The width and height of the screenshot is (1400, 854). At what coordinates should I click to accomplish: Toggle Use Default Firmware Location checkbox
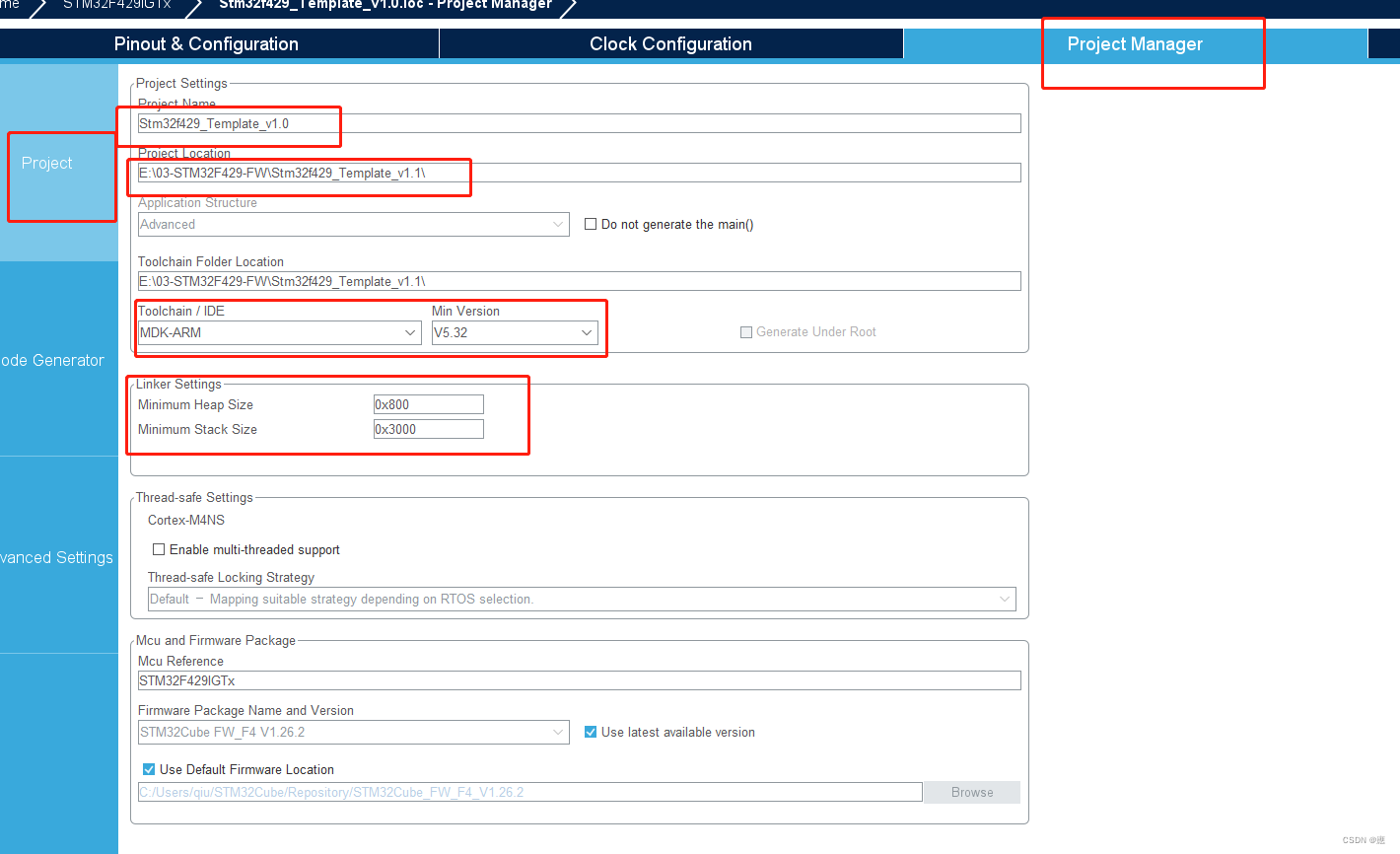coord(149,769)
